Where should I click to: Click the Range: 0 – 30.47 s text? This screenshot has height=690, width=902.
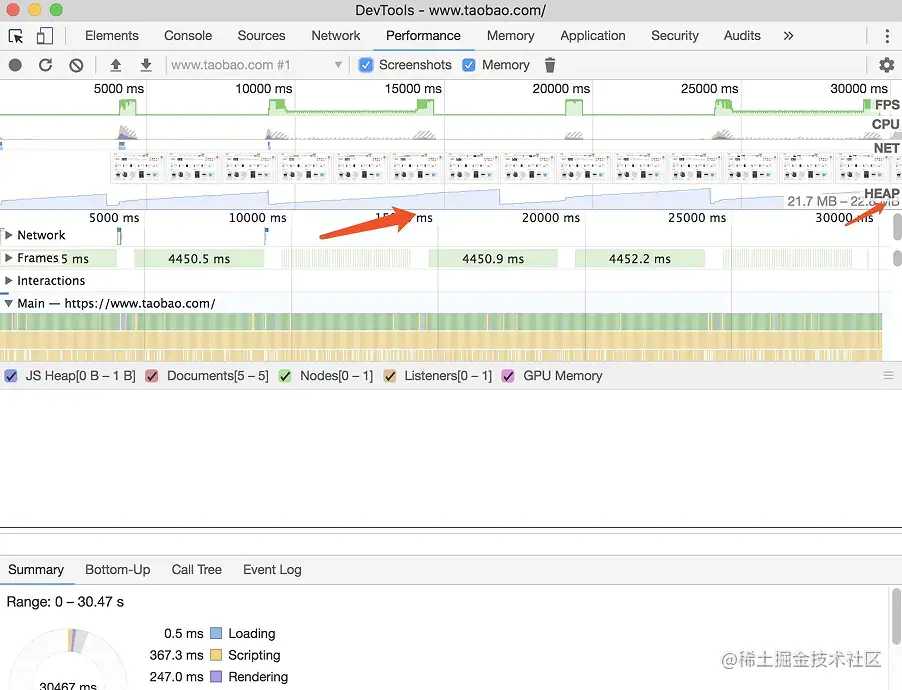click(x=65, y=602)
